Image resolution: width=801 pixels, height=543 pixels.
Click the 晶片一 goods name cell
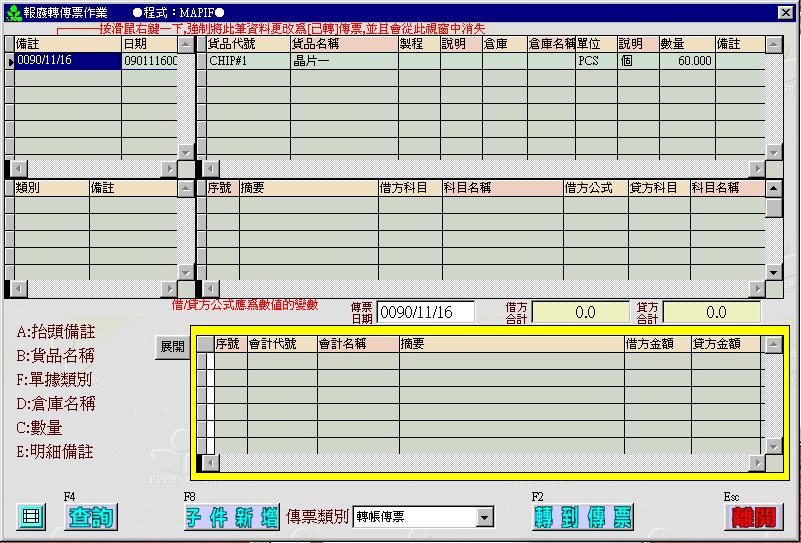[x=343, y=61]
